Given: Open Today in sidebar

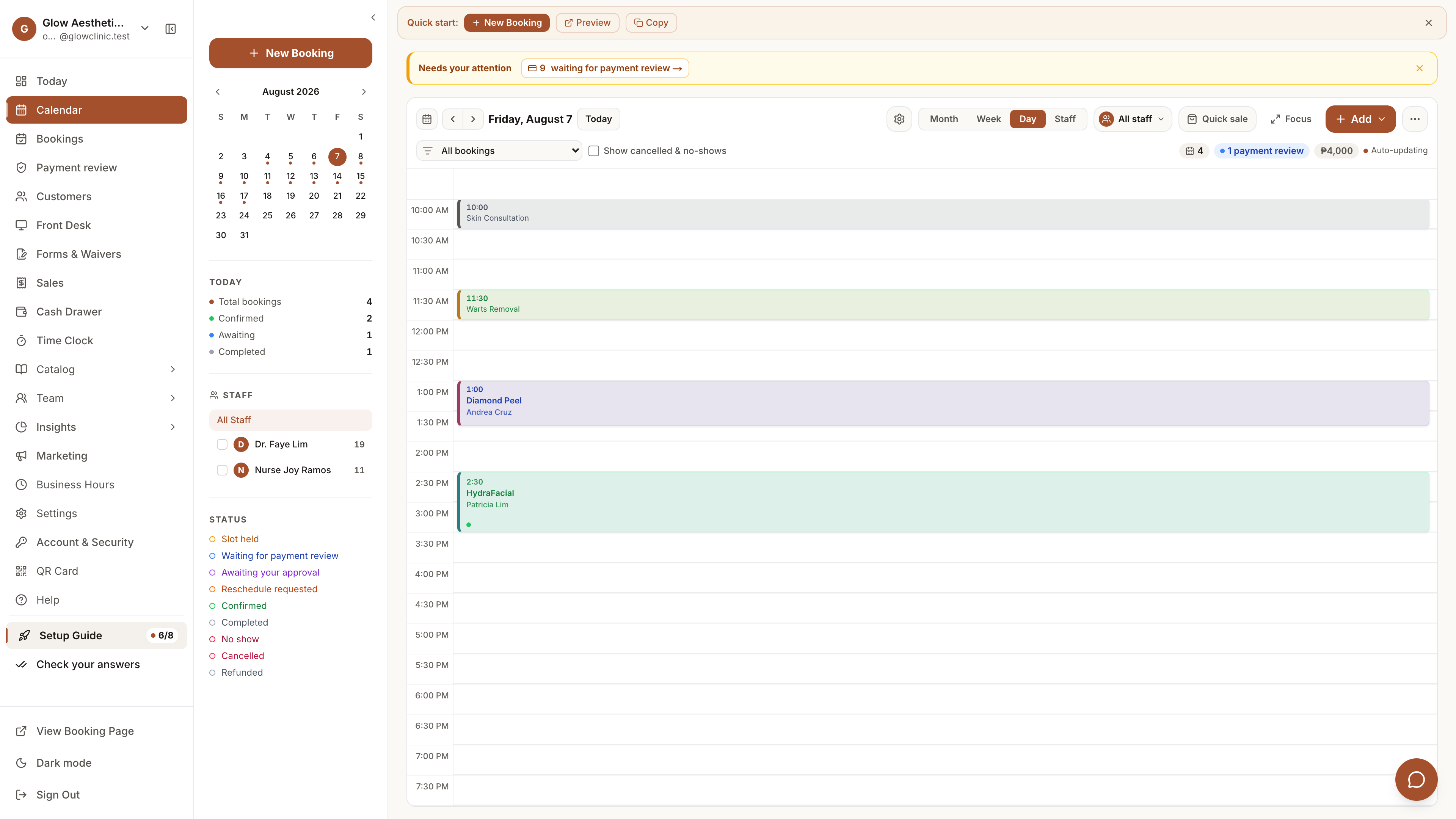Looking at the screenshot, I should (97, 81).
